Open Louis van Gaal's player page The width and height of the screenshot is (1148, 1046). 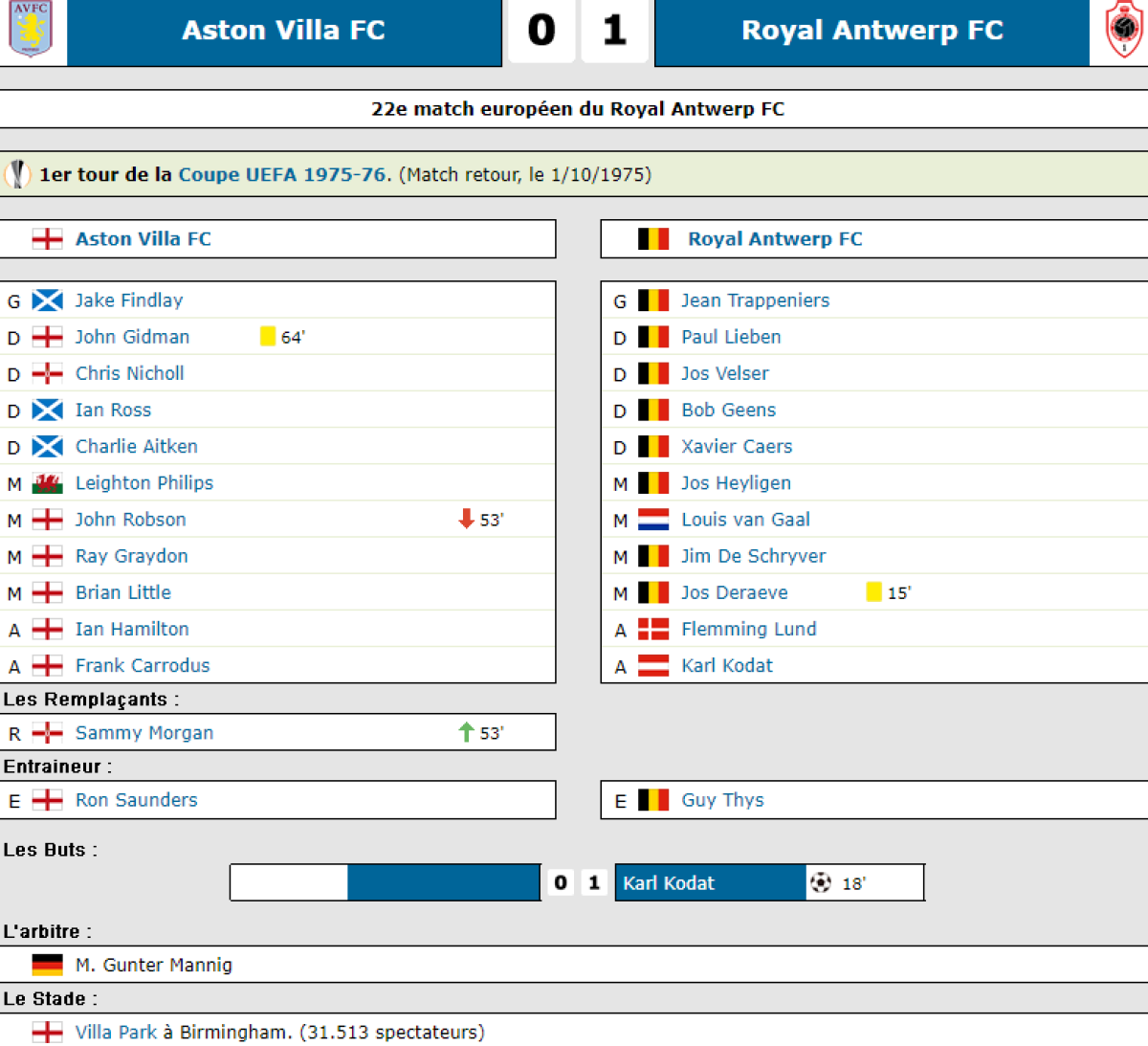(745, 520)
